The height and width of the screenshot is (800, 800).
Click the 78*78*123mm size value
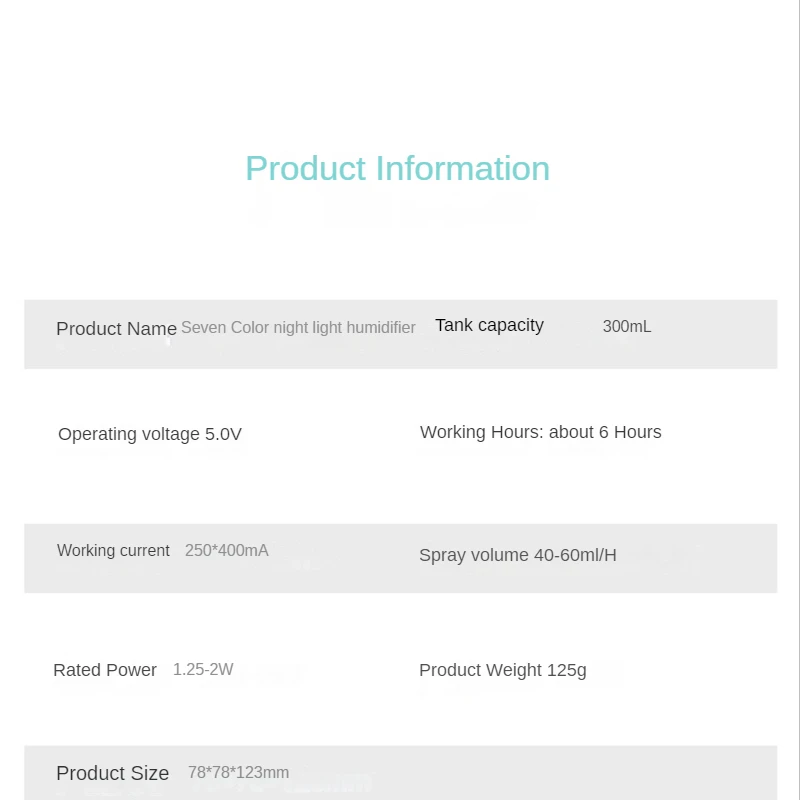tap(238, 772)
